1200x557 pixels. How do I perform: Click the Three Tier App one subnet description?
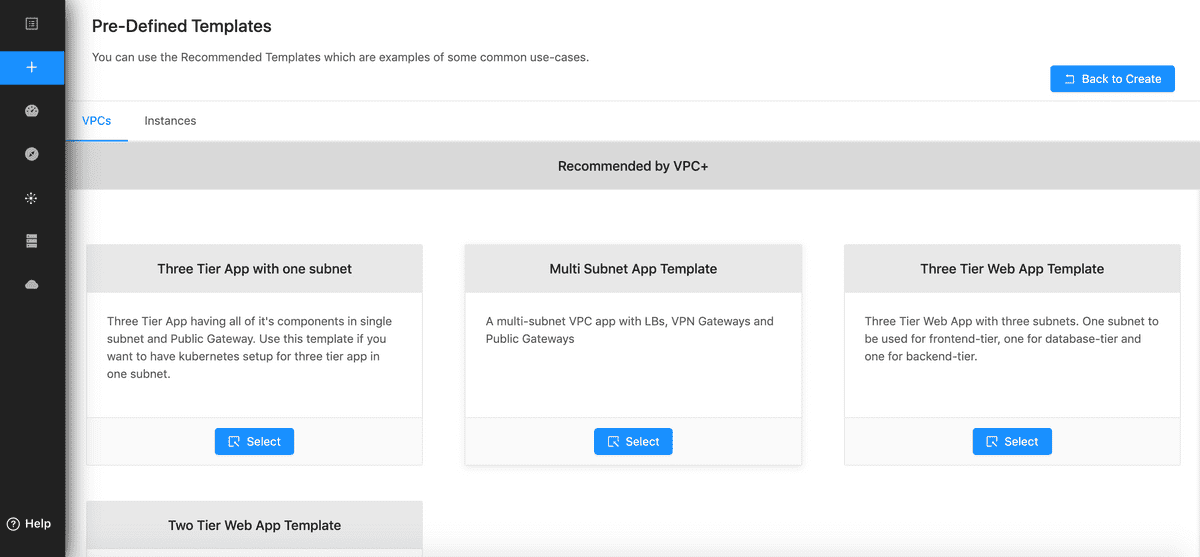[250, 348]
